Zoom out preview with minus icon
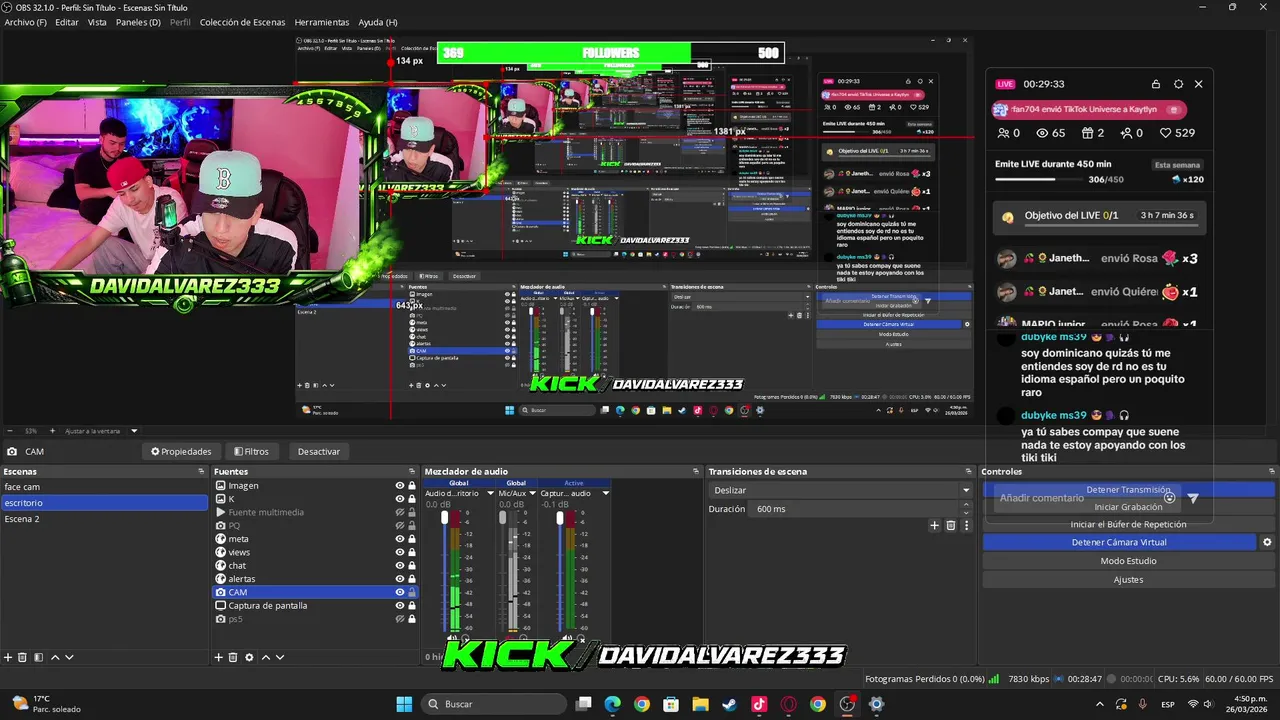This screenshot has height=720, width=1280. click(9, 431)
